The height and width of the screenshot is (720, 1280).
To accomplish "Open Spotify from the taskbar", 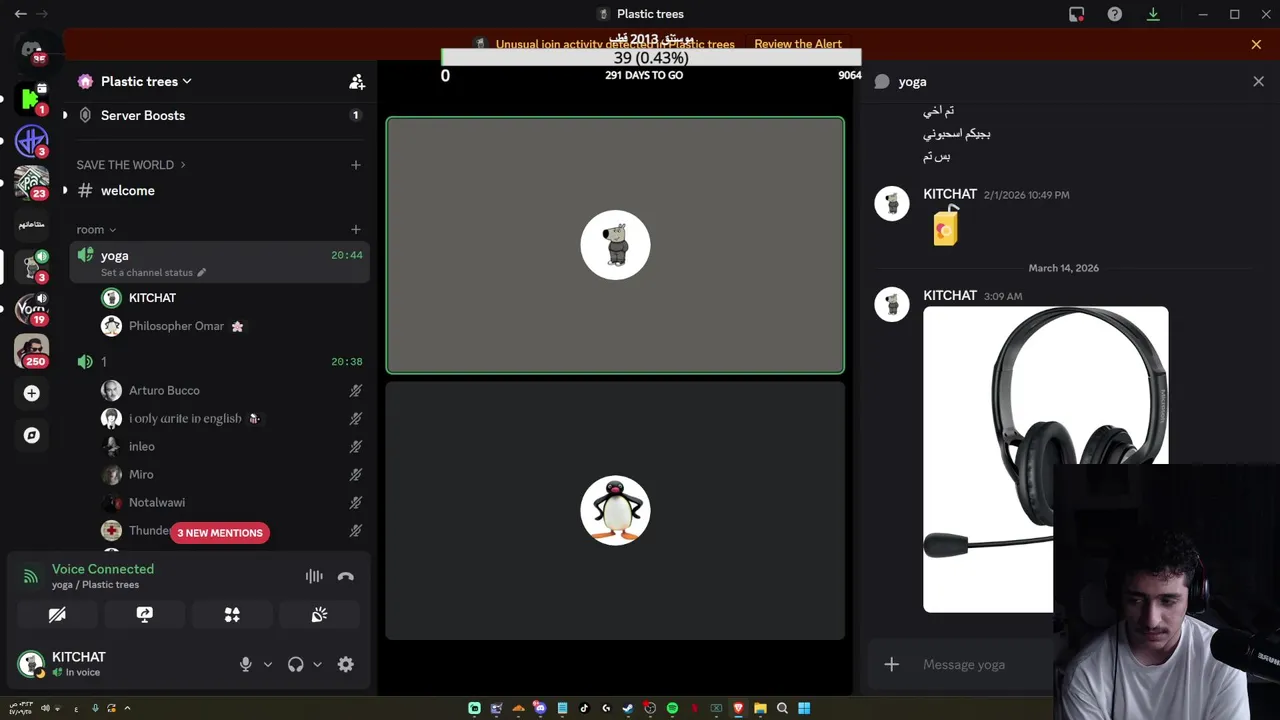I will pos(672,708).
